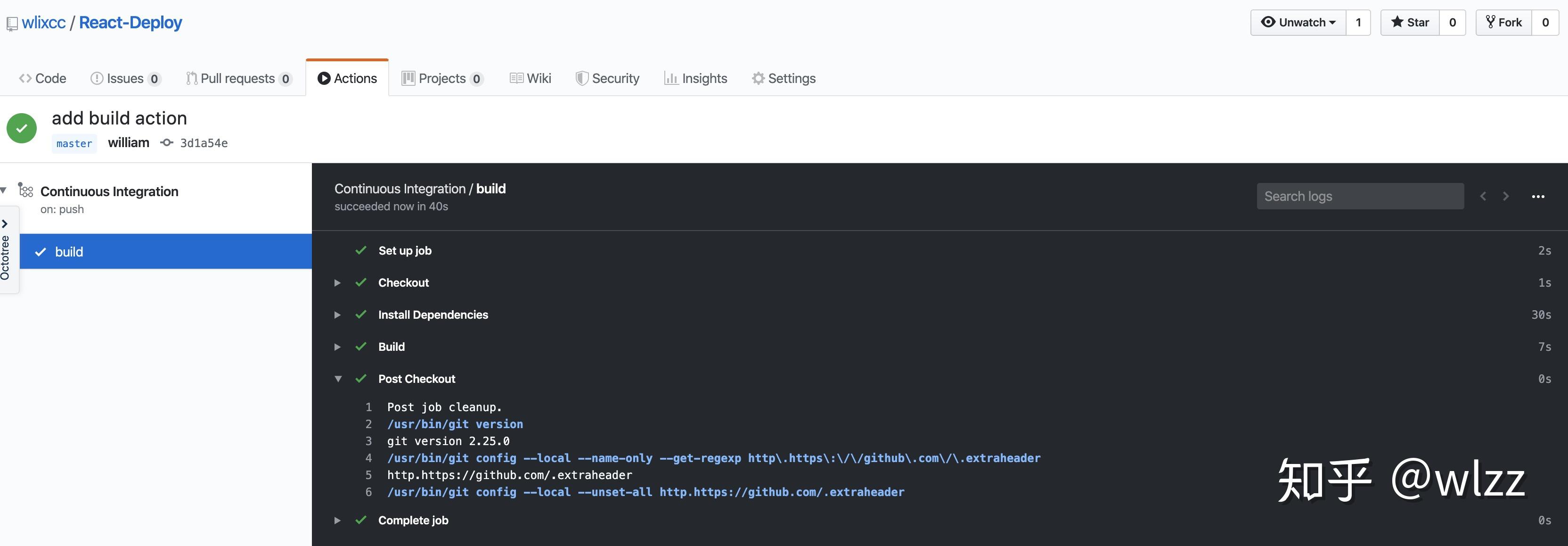Collapse the Continuous Integration workflow

[4, 190]
